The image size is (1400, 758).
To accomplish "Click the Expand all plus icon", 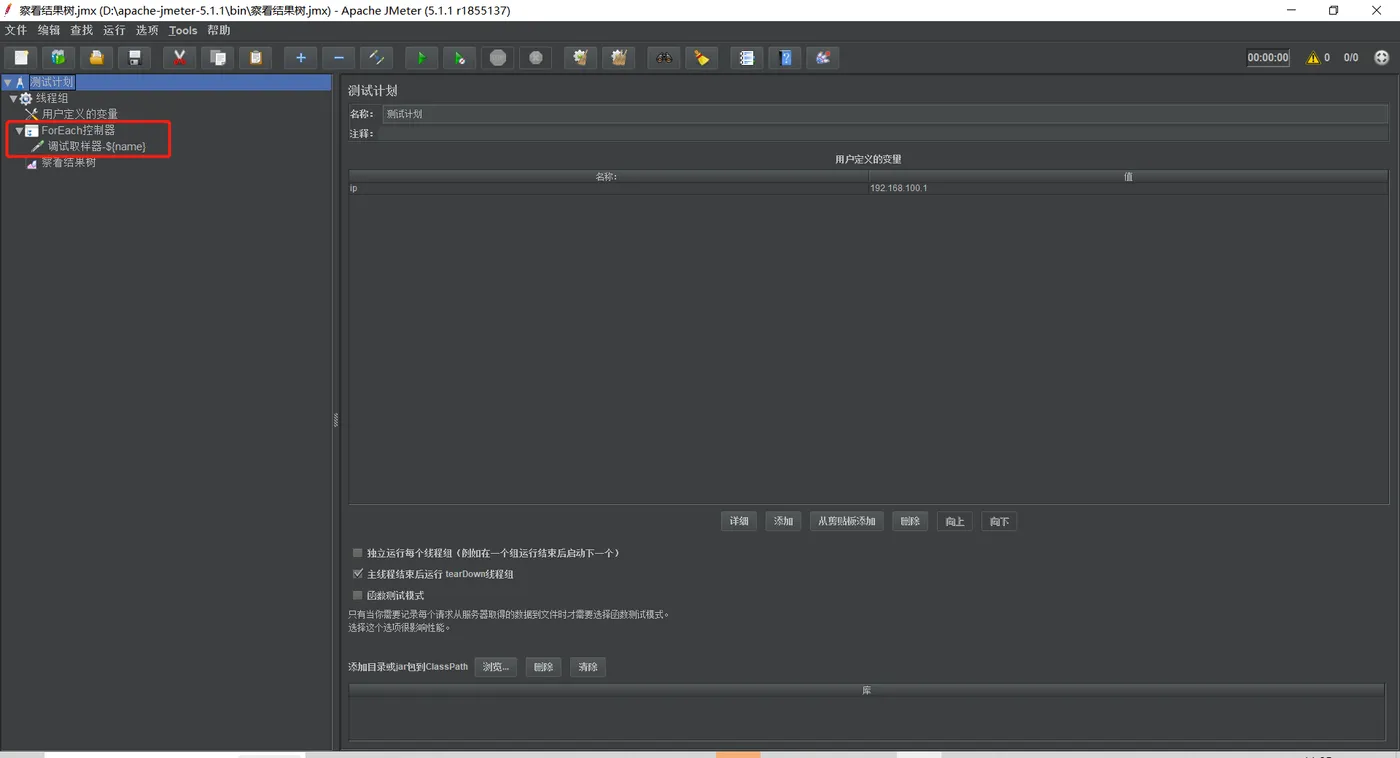I will click(300, 58).
